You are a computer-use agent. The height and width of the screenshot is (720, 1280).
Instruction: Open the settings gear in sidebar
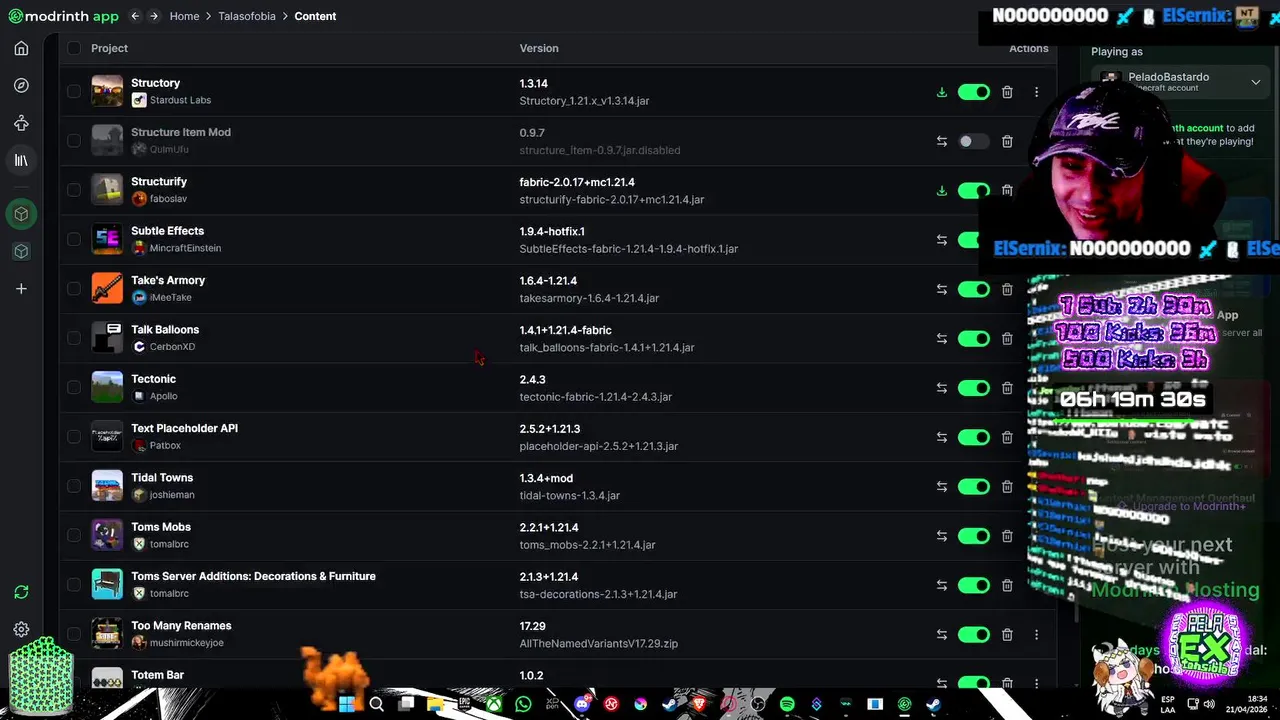(x=21, y=629)
